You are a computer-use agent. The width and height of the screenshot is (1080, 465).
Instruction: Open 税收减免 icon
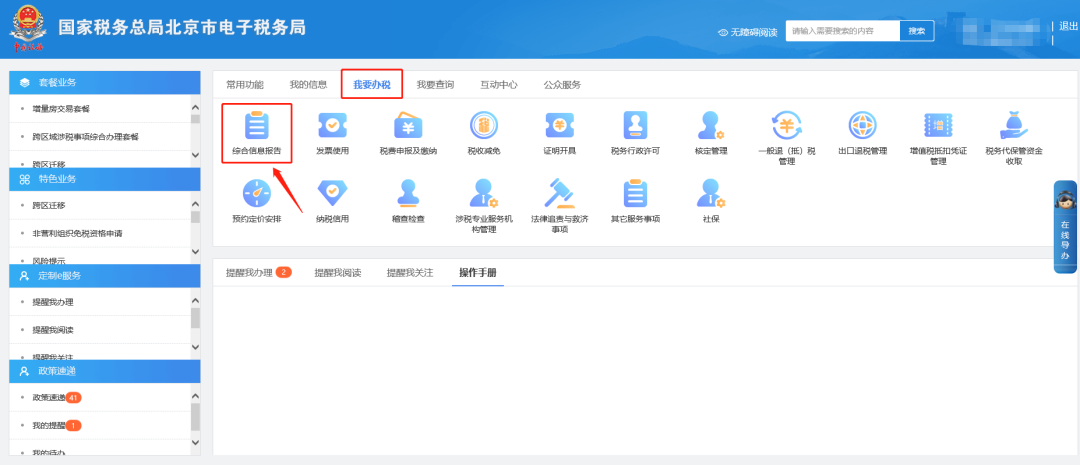pos(484,125)
